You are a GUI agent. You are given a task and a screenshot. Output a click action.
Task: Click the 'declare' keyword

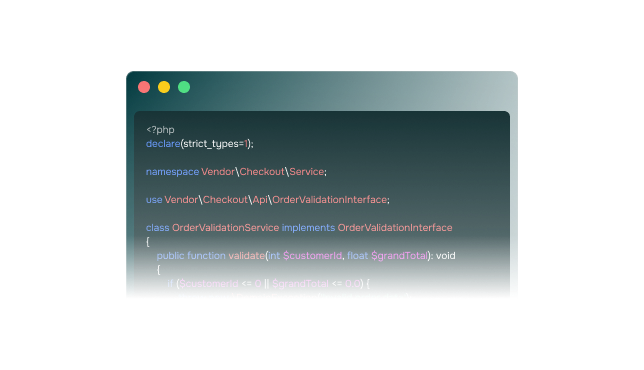(x=163, y=144)
